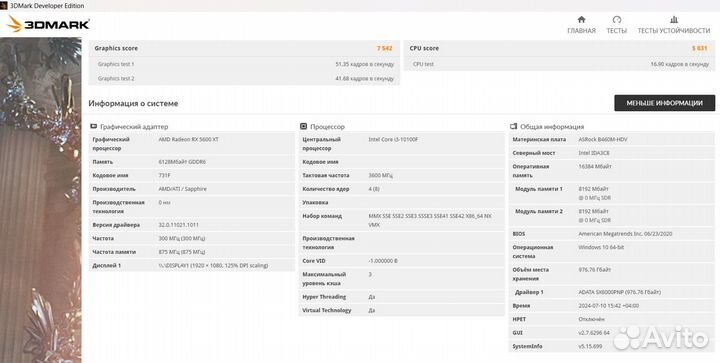Open the ТЕСТЫ УСТОЙЧИВОСТИ section
The height and width of the screenshot is (363, 720).
coord(674,25)
